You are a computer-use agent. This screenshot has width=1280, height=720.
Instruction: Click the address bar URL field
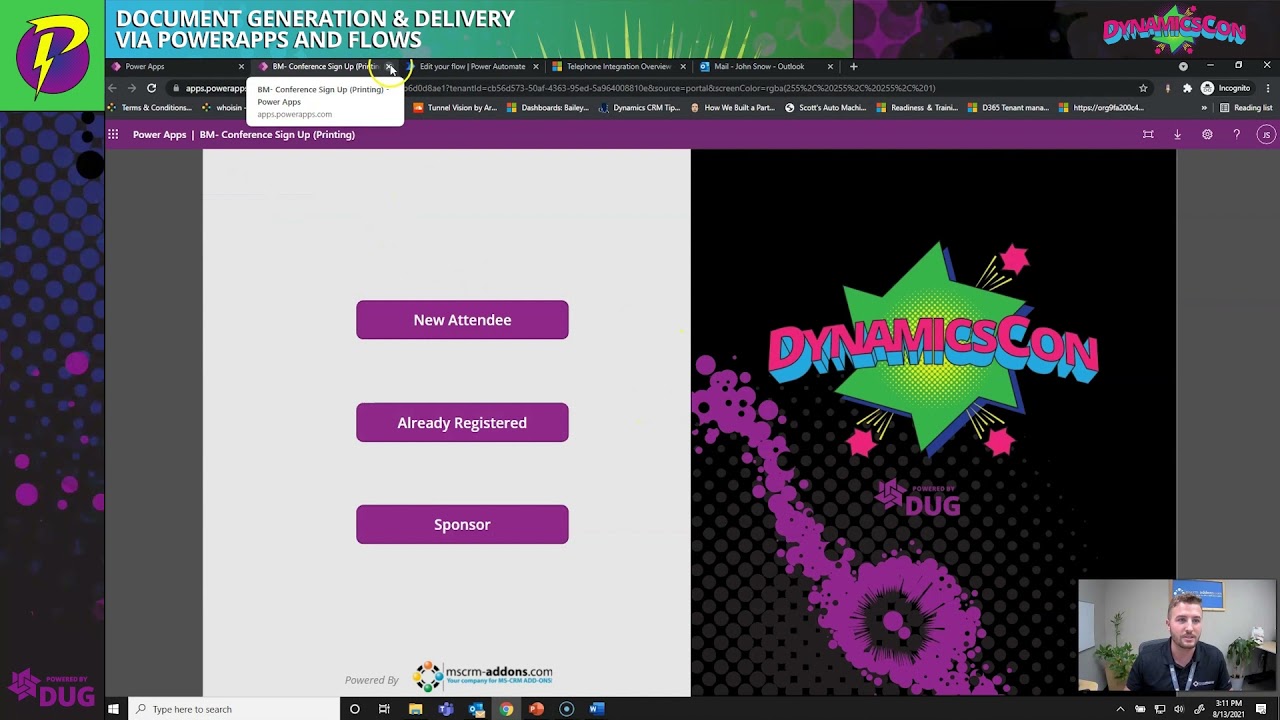(x=660, y=88)
